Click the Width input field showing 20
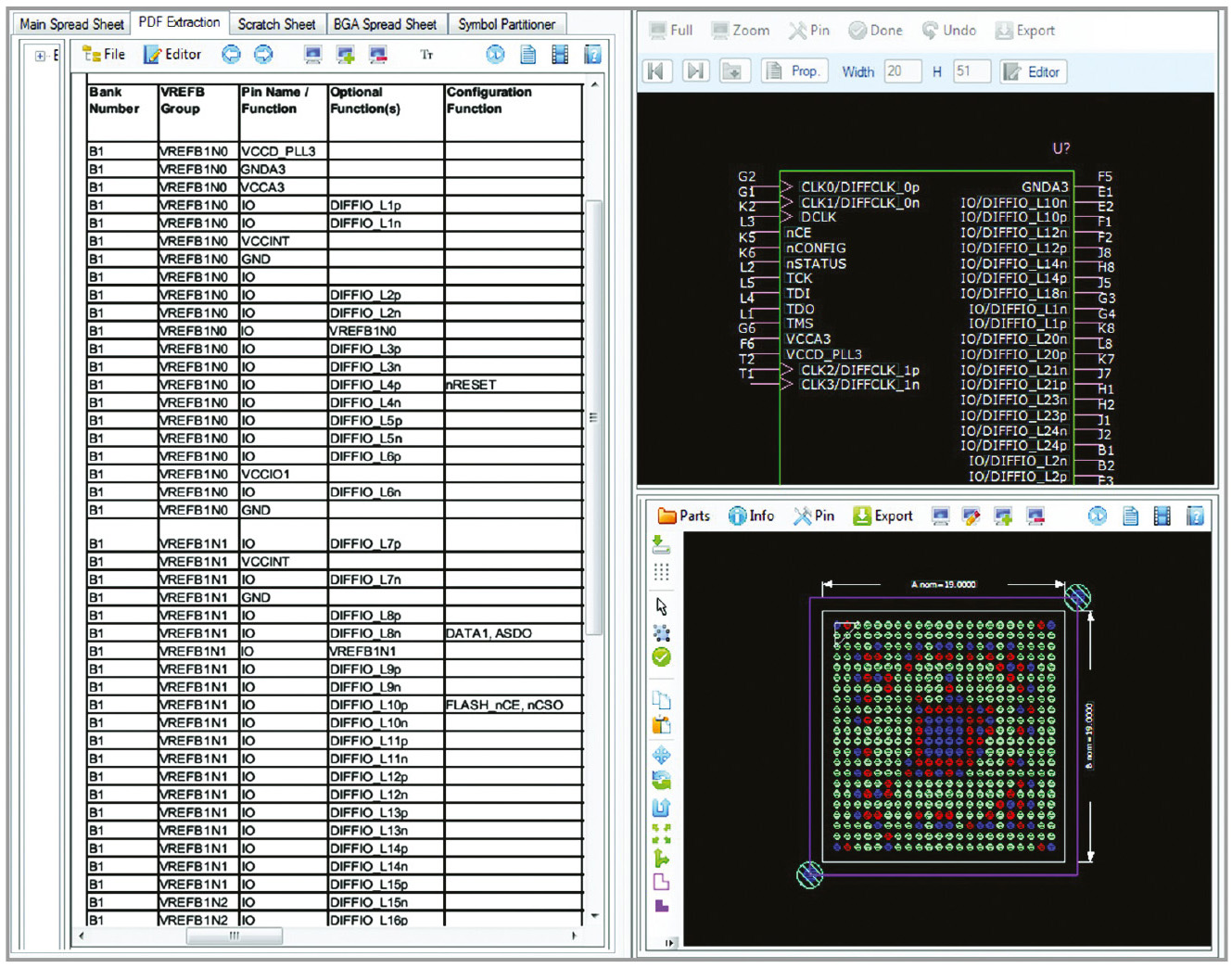 coord(902,71)
